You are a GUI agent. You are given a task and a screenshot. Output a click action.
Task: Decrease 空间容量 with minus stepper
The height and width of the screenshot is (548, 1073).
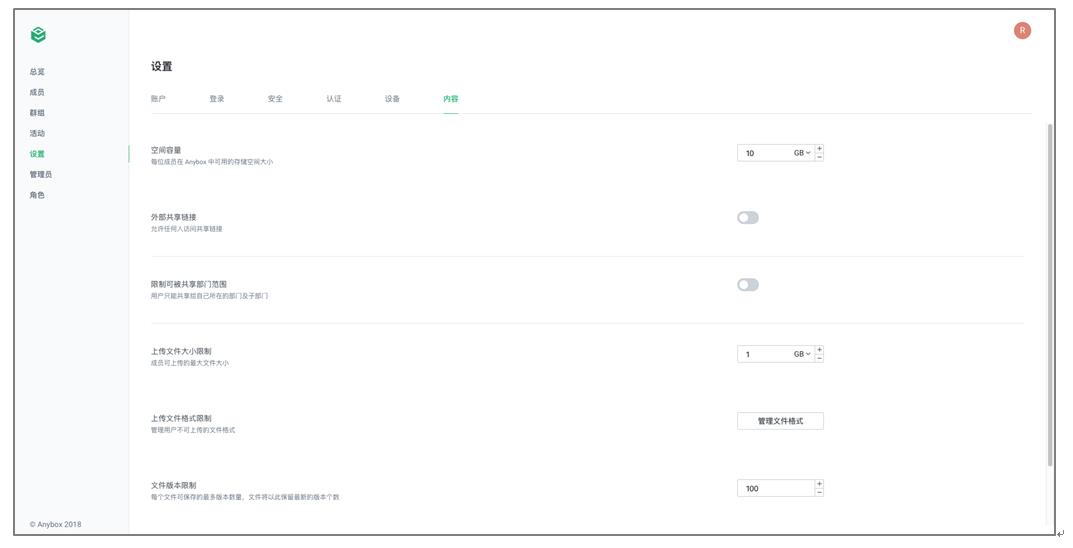(819, 157)
